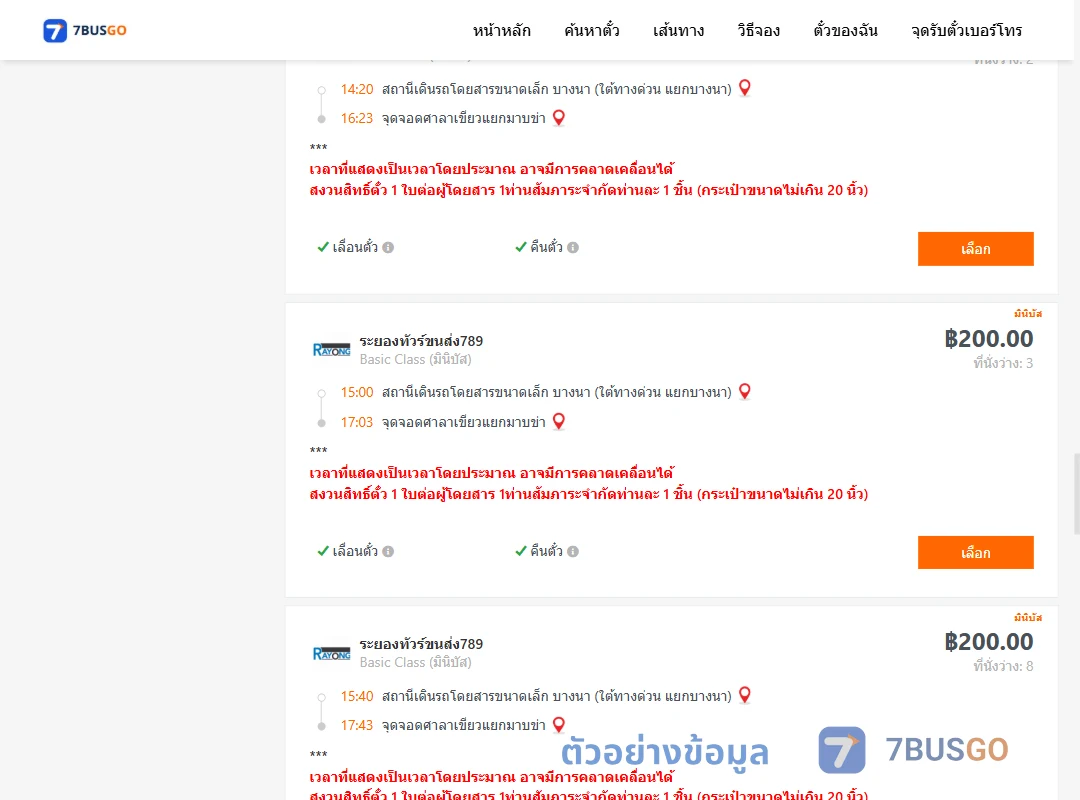Open ตั๋วของฉัน my tickets
The height and width of the screenshot is (800, 1080).
point(845,30)
